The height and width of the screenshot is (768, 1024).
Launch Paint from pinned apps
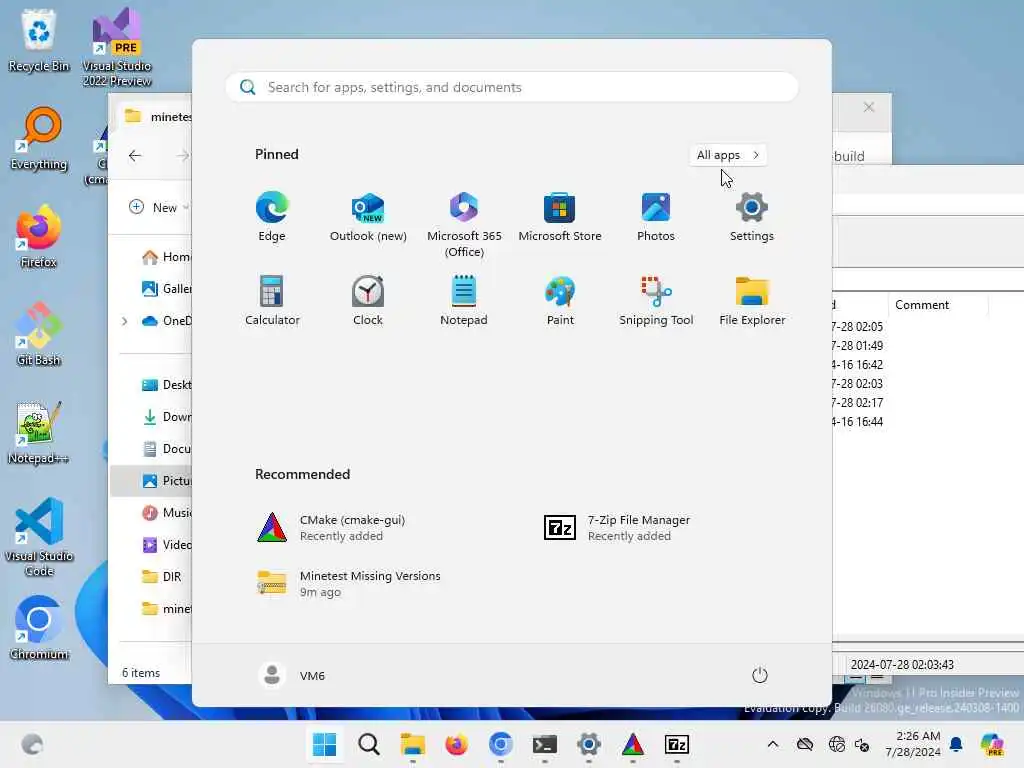point(560,300)
